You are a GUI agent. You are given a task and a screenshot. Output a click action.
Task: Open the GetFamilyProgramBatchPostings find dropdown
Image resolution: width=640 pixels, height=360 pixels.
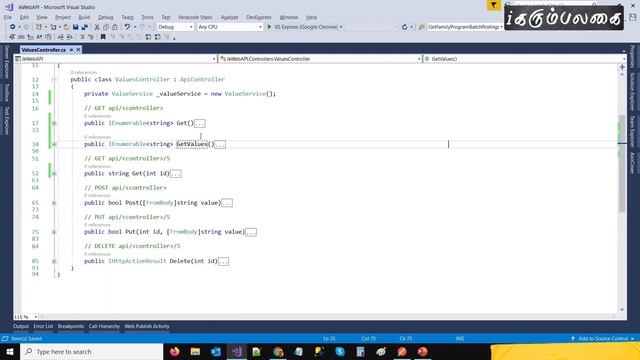point(501,27)
